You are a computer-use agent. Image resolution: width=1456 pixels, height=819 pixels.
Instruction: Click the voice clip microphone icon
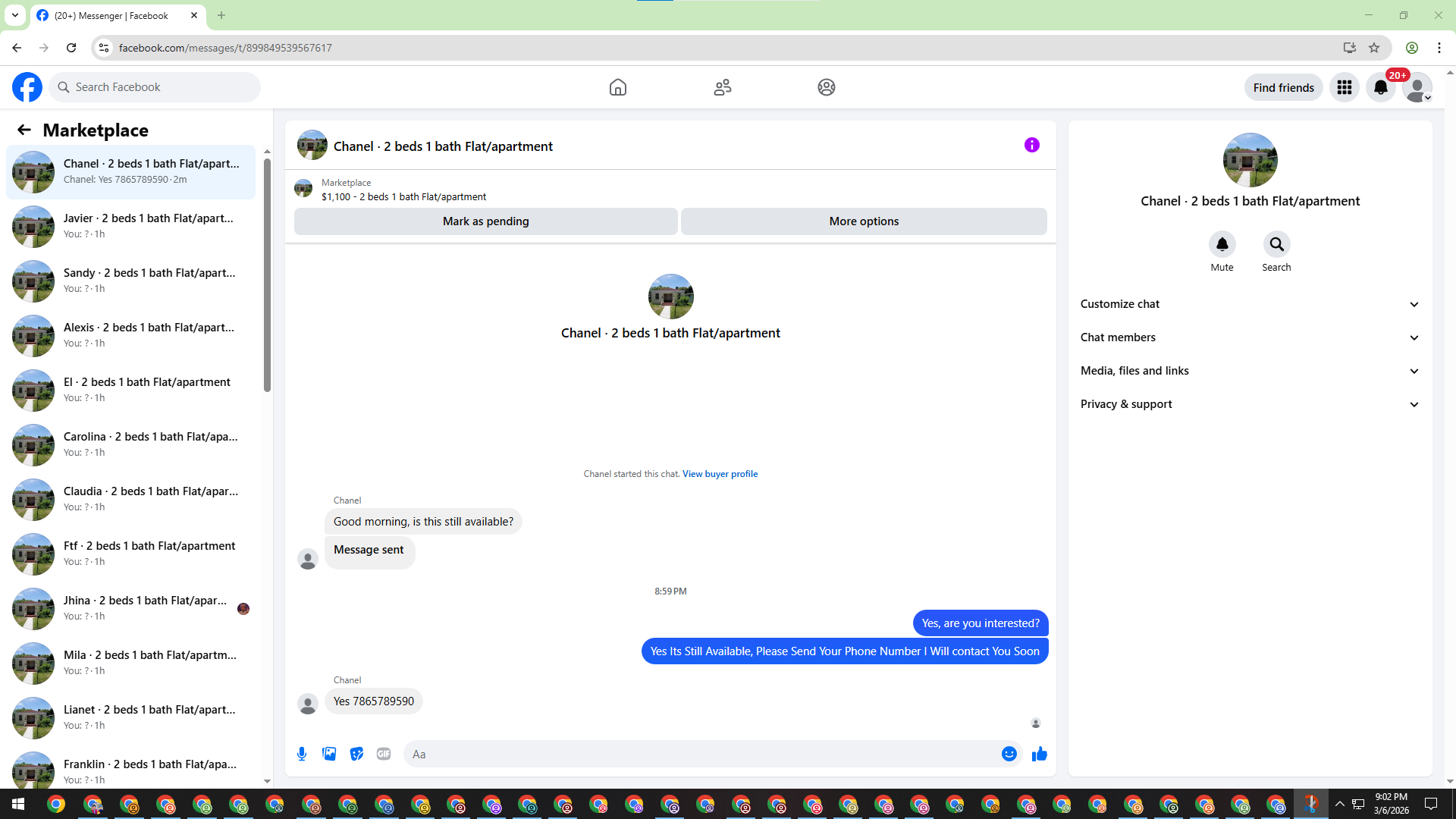click(302, 754)
